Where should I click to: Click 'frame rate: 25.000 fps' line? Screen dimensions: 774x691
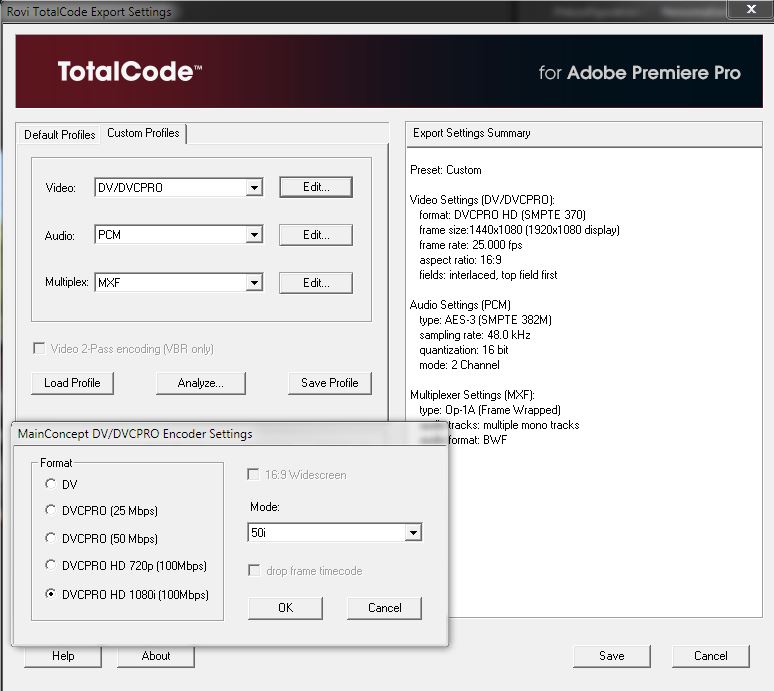coord(470,245)
